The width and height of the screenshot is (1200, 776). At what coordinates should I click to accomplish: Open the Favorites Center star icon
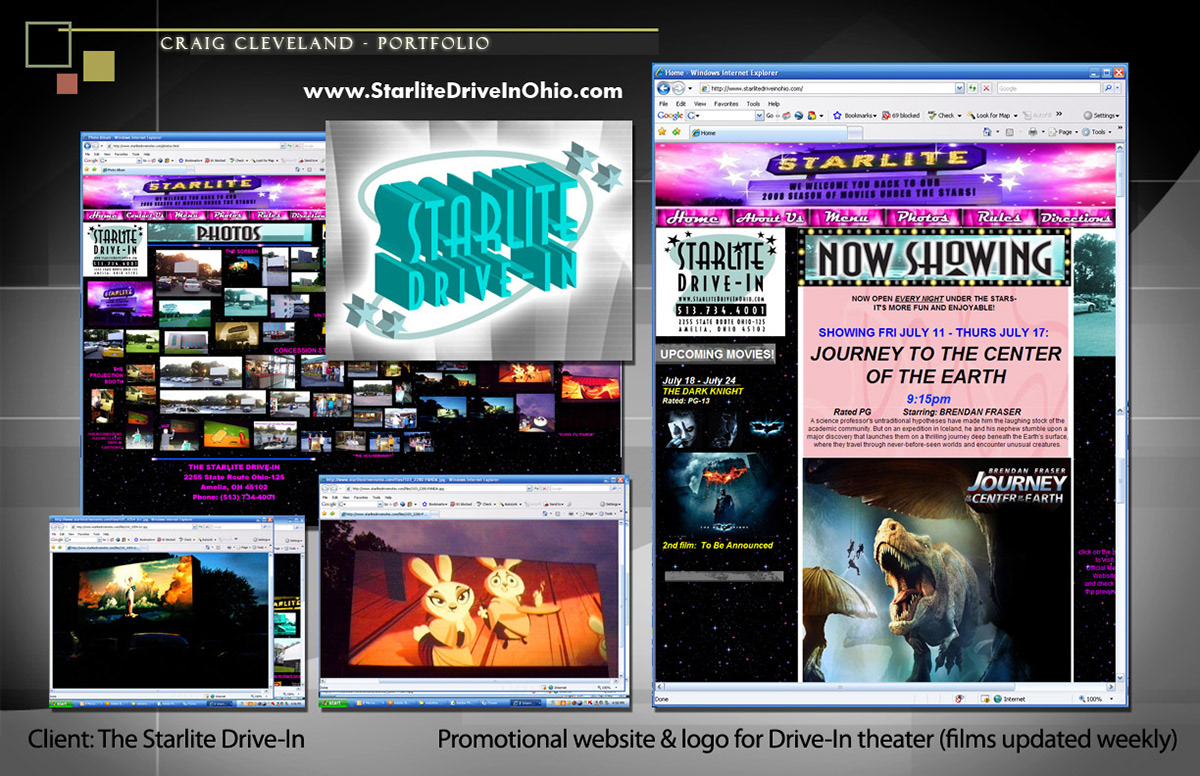tap(662, 131)
